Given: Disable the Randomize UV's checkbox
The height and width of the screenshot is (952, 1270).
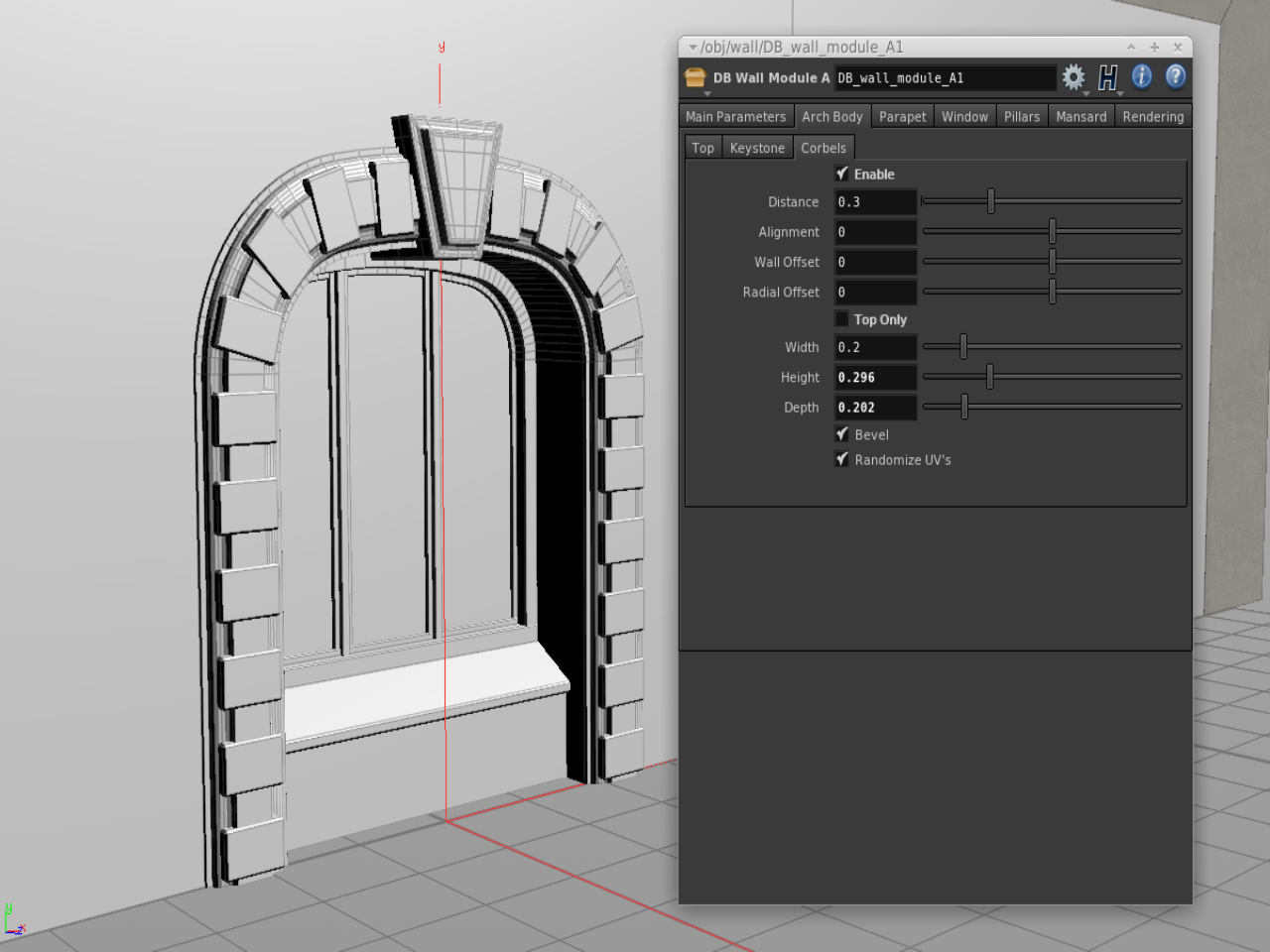Looking at the screenshot, I should tap(842, 459).
